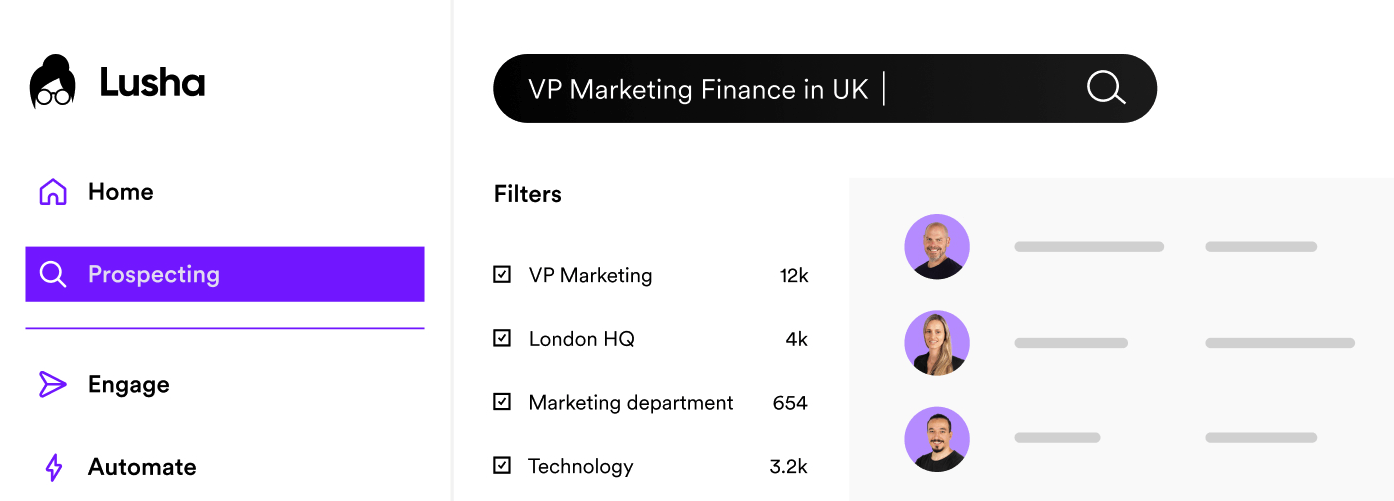Click the Automate lightning bolt icon
The height and width of the screenshot is (501, 1394).
pos(53,467)
